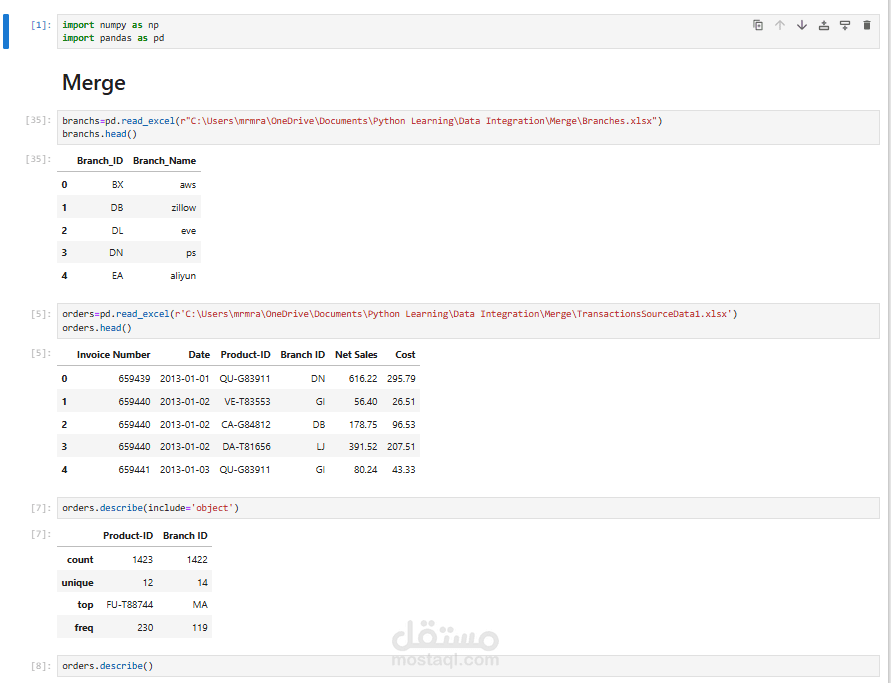Image resolution: width=891 pixels, height=683 pixels.
Task: Click the Branch_ID column header
Action: pos(100,161)
